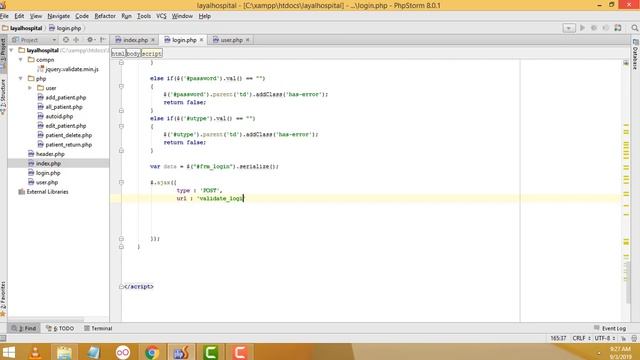640x360 pixels.
Task: Click Scroll from Source target icon
Action: [66, 40]
